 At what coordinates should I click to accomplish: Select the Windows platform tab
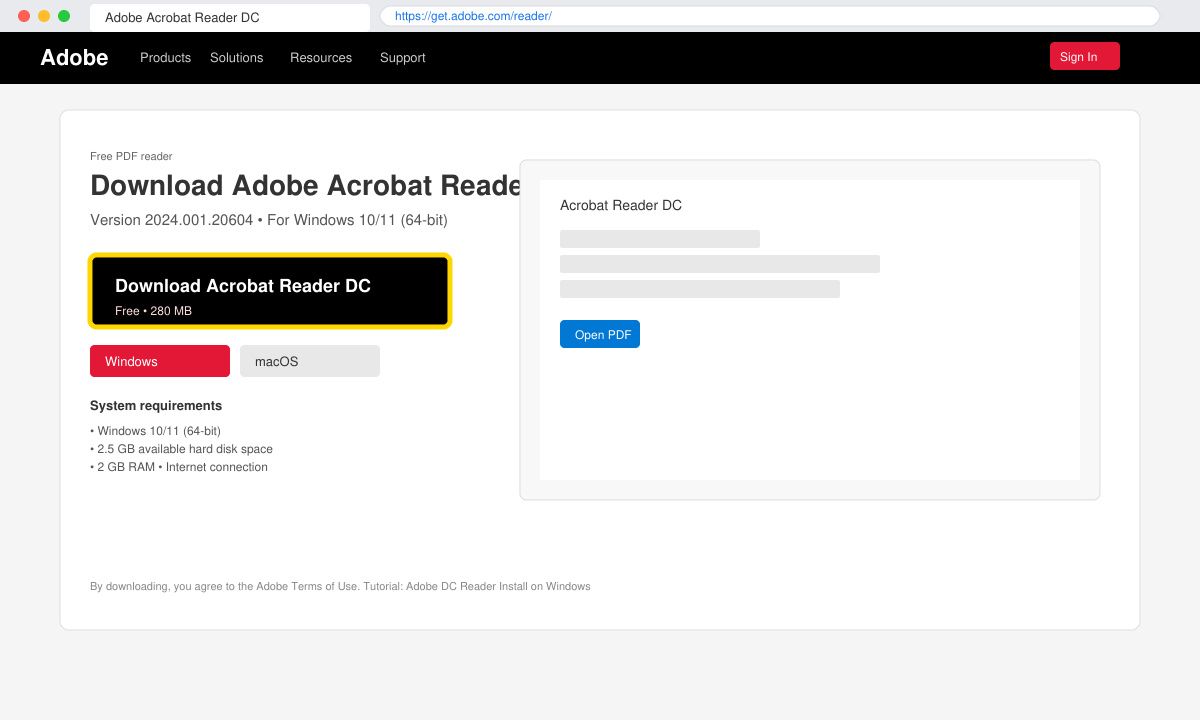(160, 361)
